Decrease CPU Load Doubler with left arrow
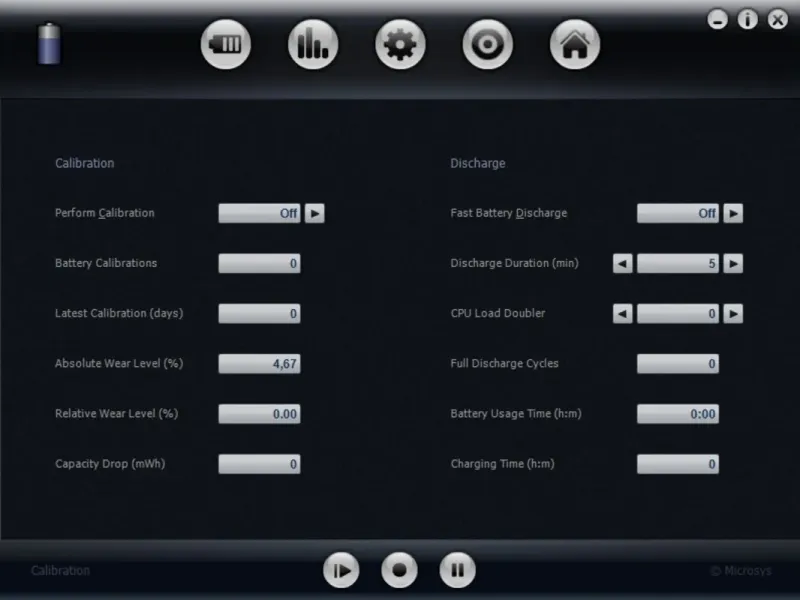 tap(622, 313)
